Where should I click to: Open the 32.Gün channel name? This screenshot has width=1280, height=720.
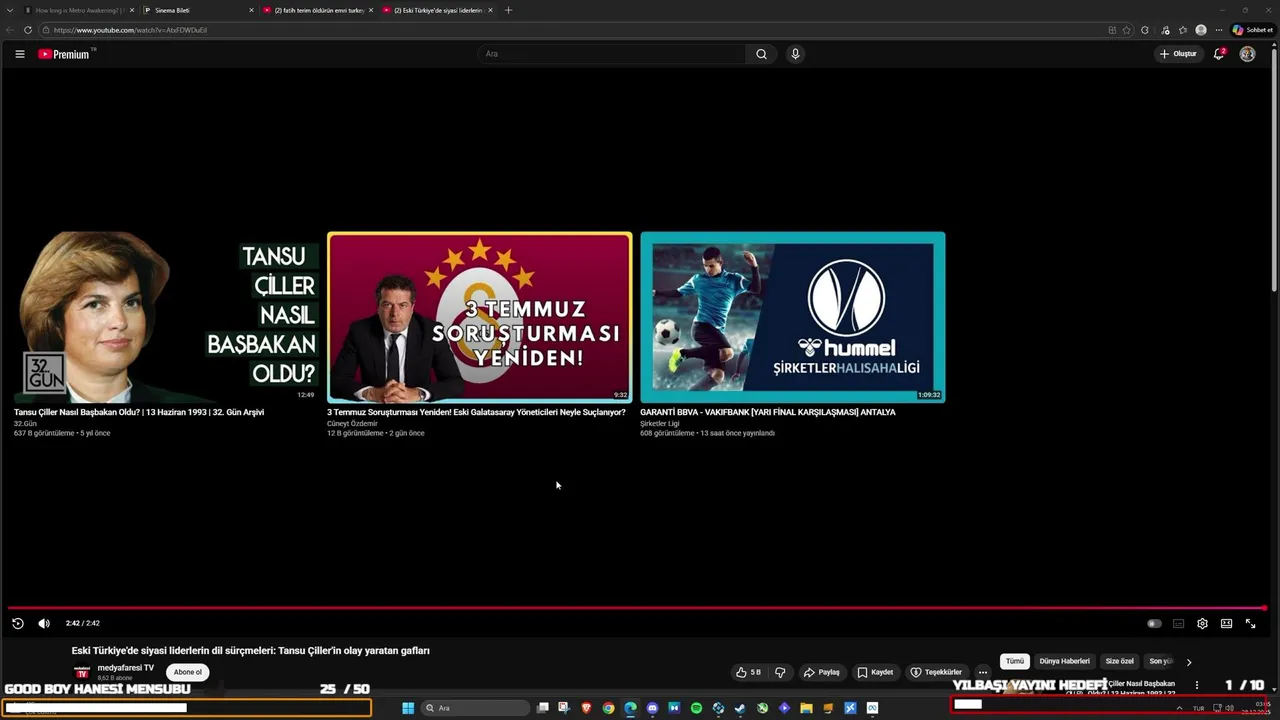coord(25,423)
